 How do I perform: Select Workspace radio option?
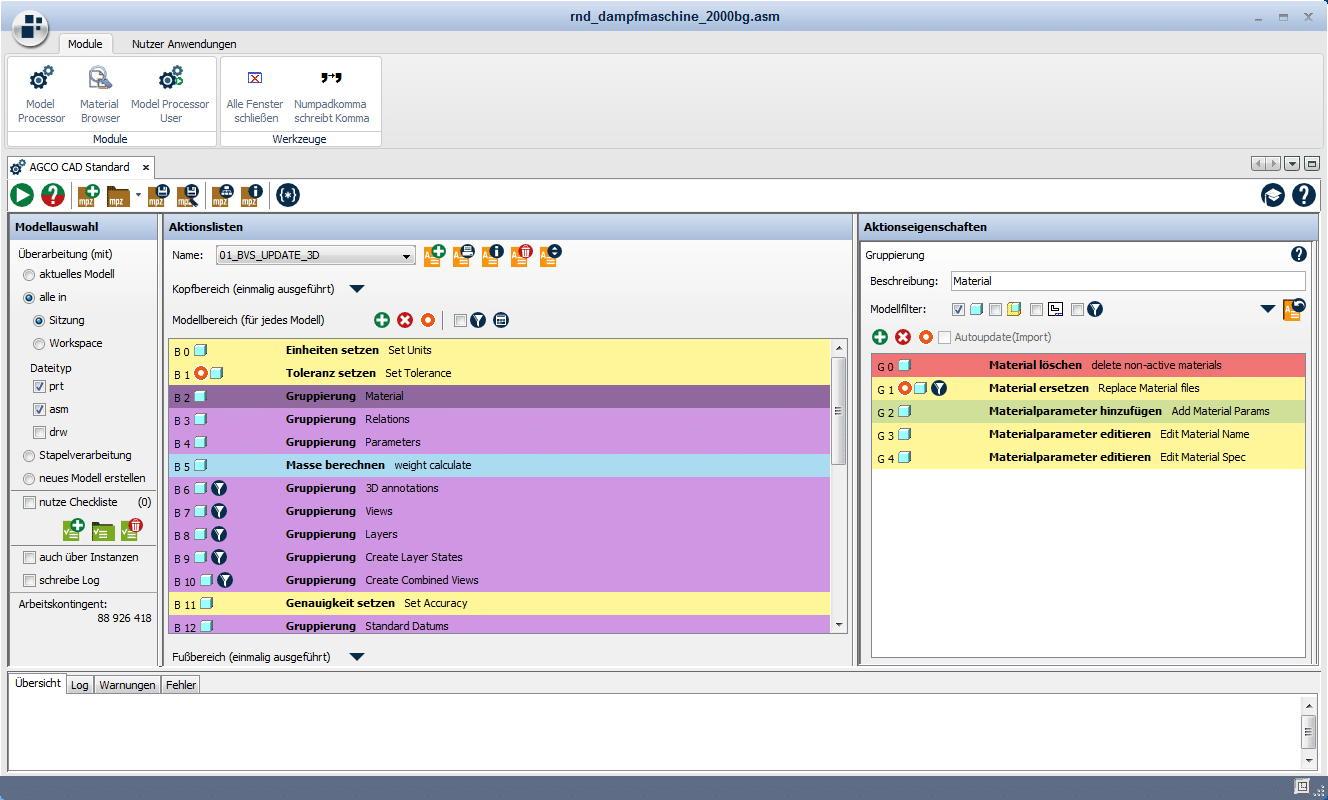click(39, 343)
